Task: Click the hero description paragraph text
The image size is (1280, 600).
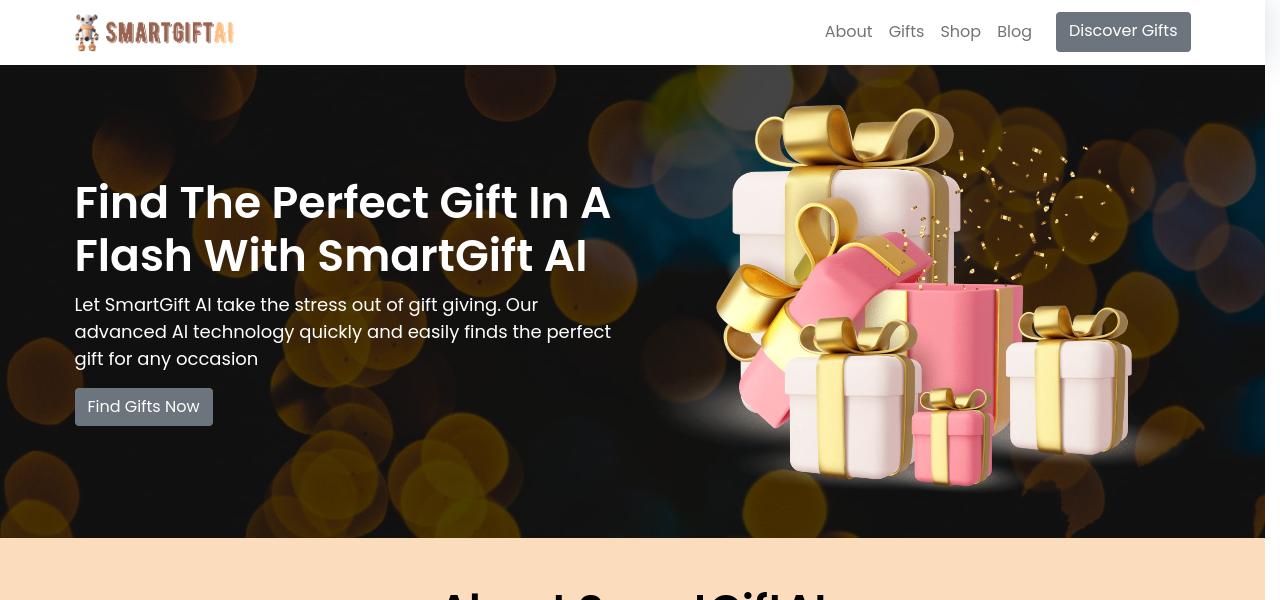Action: (x=342, y=331)
